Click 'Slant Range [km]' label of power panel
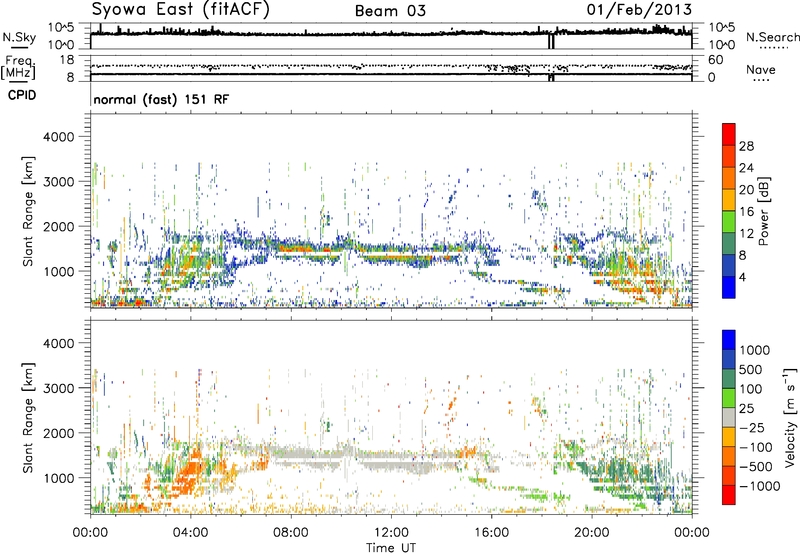 [x=28, y=211]
